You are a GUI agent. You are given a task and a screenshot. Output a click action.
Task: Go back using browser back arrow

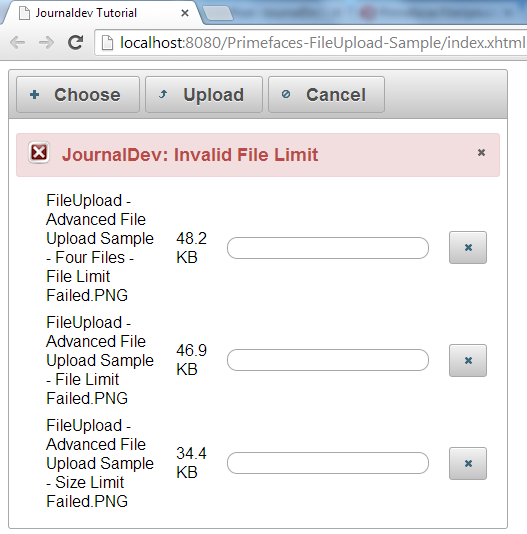[17, 43]
